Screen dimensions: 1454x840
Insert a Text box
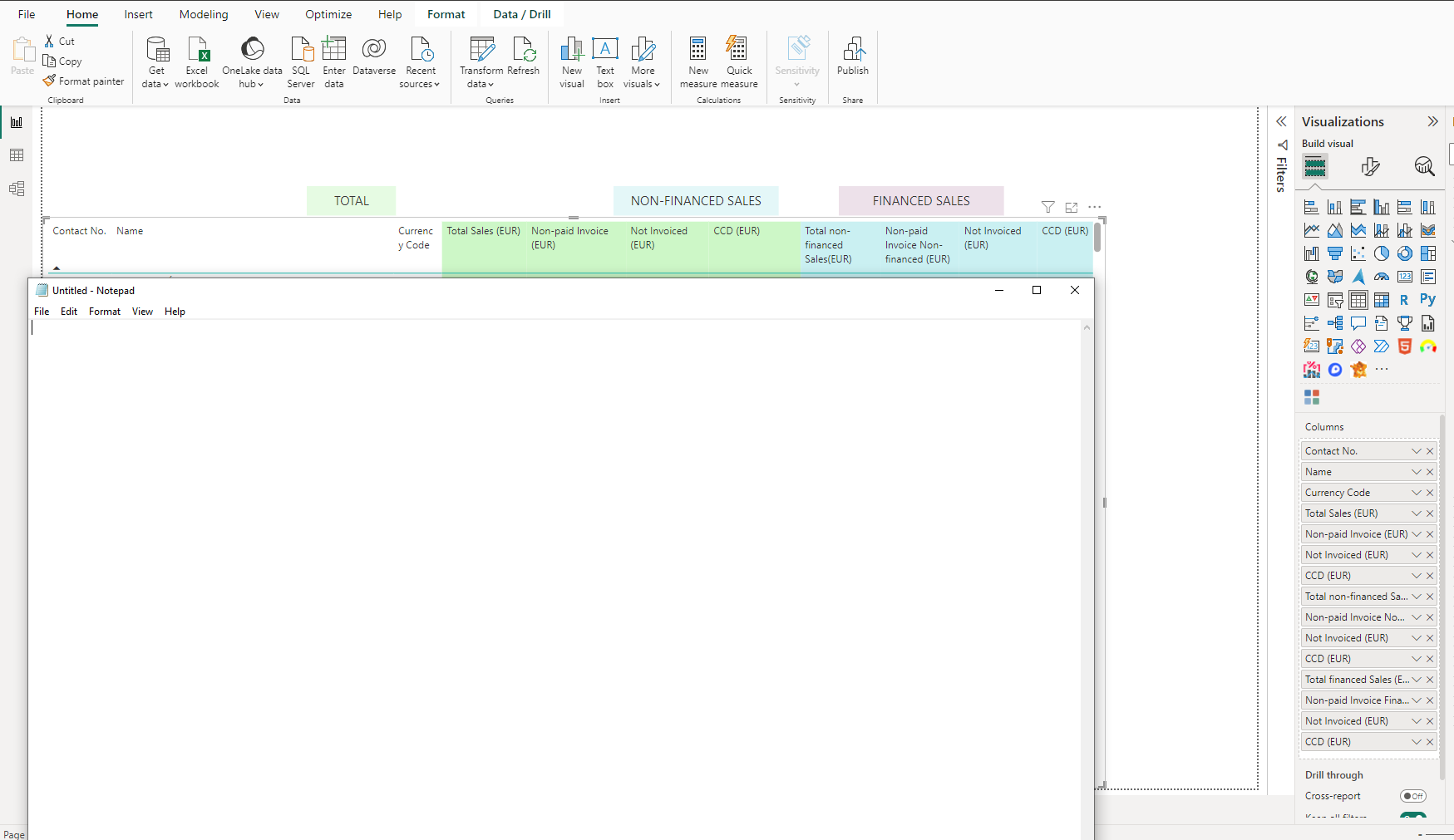(x=605, y=61)
